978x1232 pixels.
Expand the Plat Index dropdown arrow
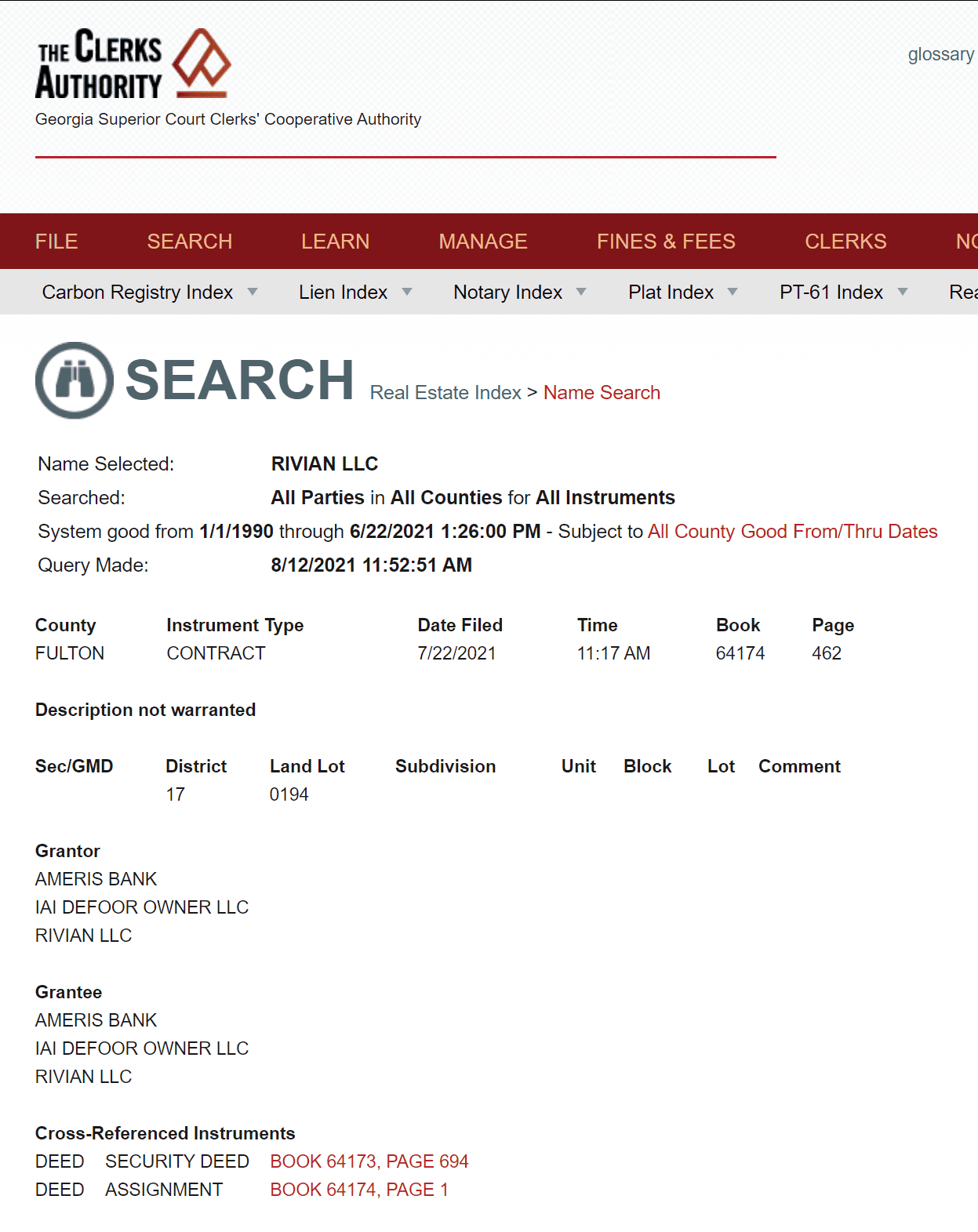pos(733,292)
